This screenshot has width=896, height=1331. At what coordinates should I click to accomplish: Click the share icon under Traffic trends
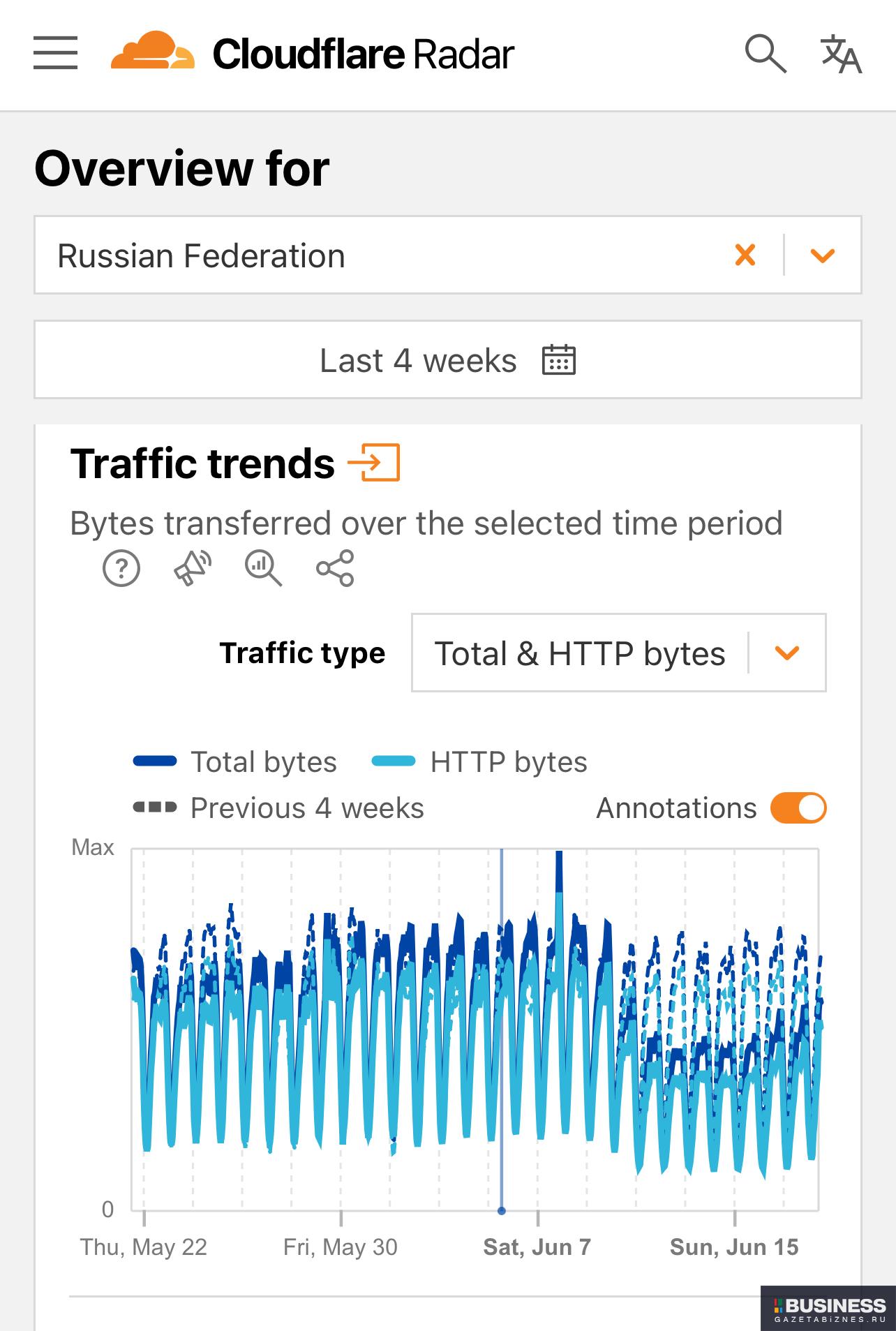coord(335,568)
